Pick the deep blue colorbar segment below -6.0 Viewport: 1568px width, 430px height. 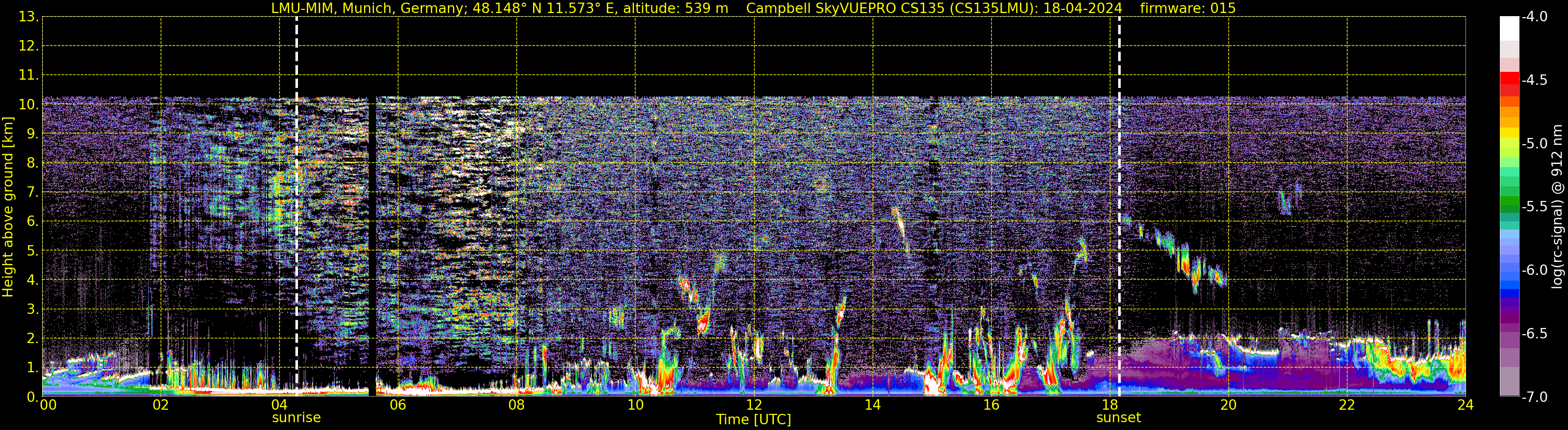[x=1509, y=294]
